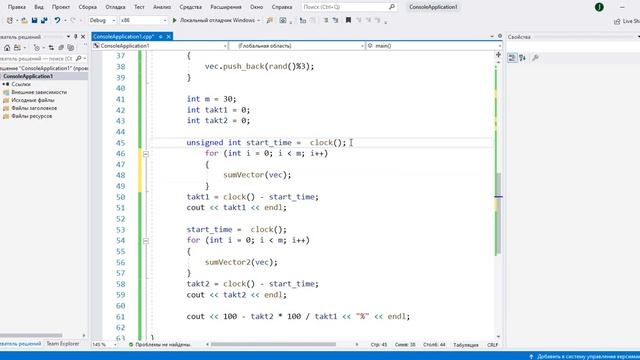
Task: Open the Проект menu
Action: pyautogui.click(x=60, y=7)
